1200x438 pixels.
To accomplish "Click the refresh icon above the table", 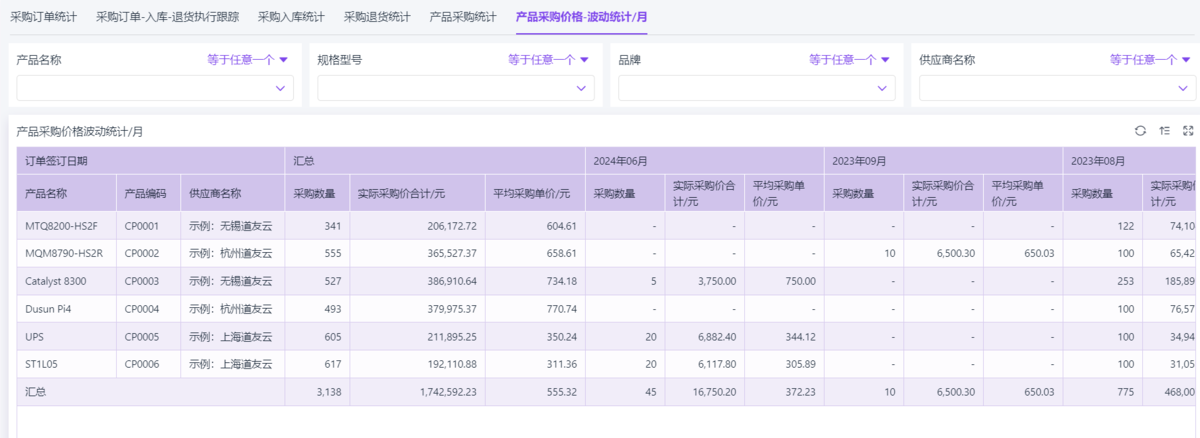I will 1140,131.
